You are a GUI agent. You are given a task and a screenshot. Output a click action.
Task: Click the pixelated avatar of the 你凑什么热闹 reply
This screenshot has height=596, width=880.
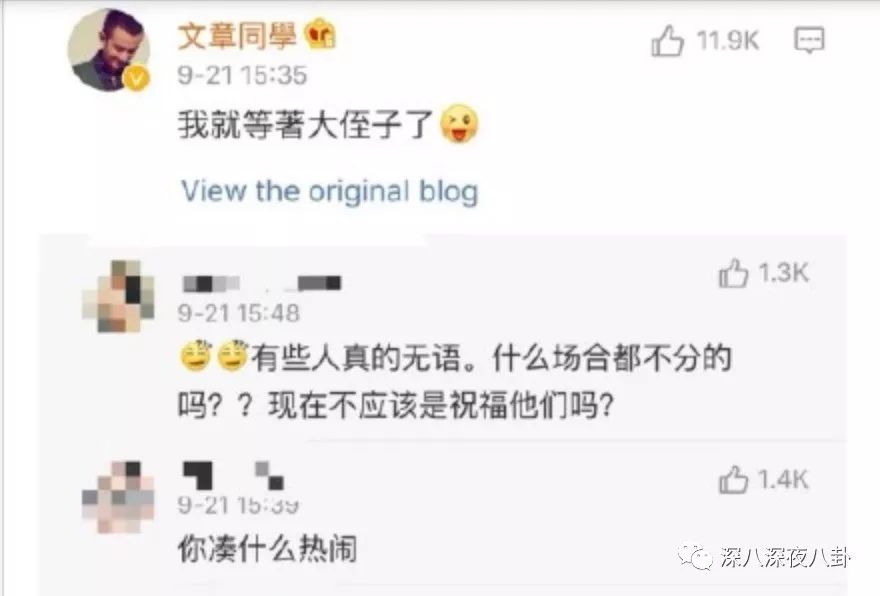(x=118, y=497)
